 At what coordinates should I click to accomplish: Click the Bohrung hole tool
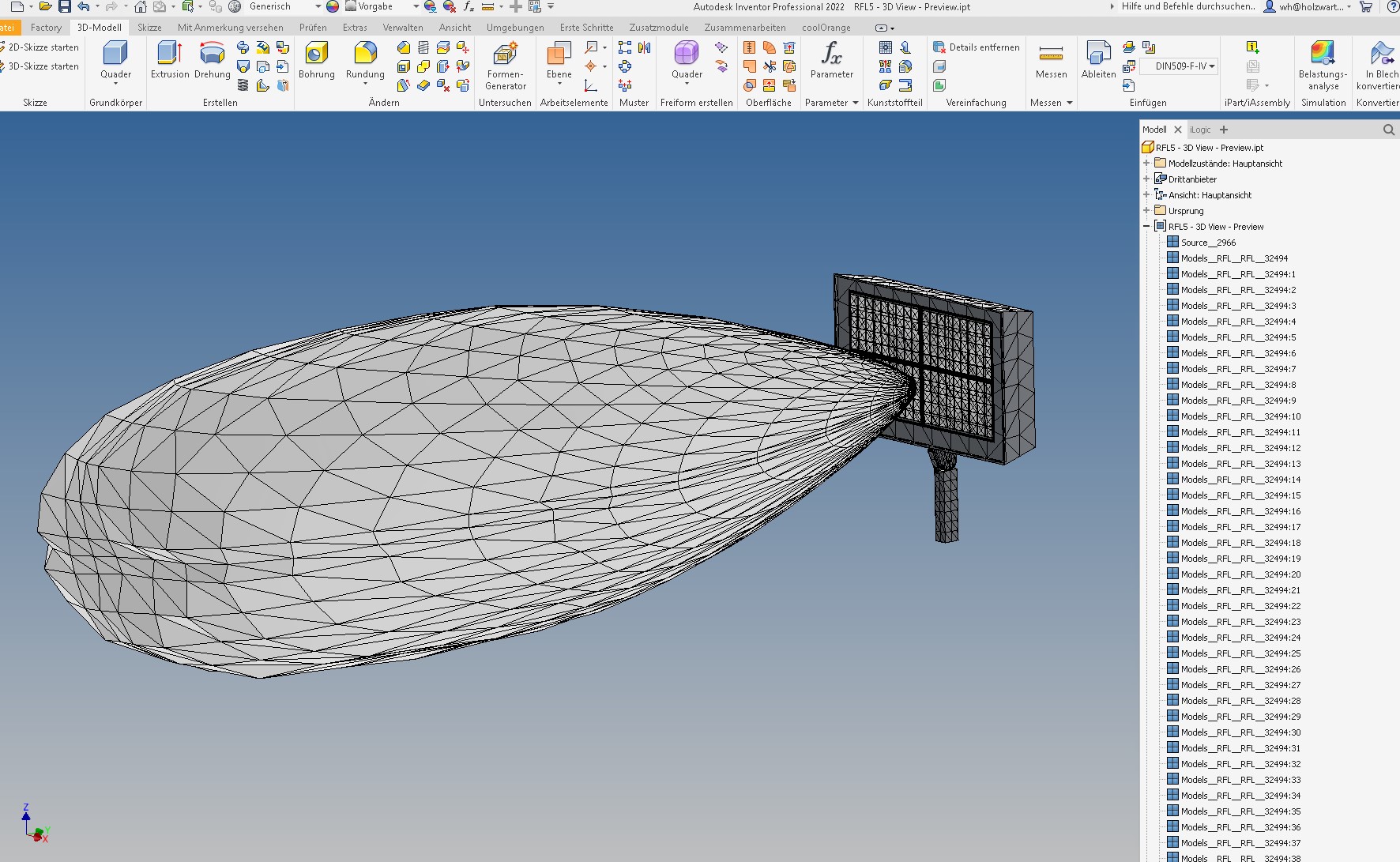click(316, 60)
